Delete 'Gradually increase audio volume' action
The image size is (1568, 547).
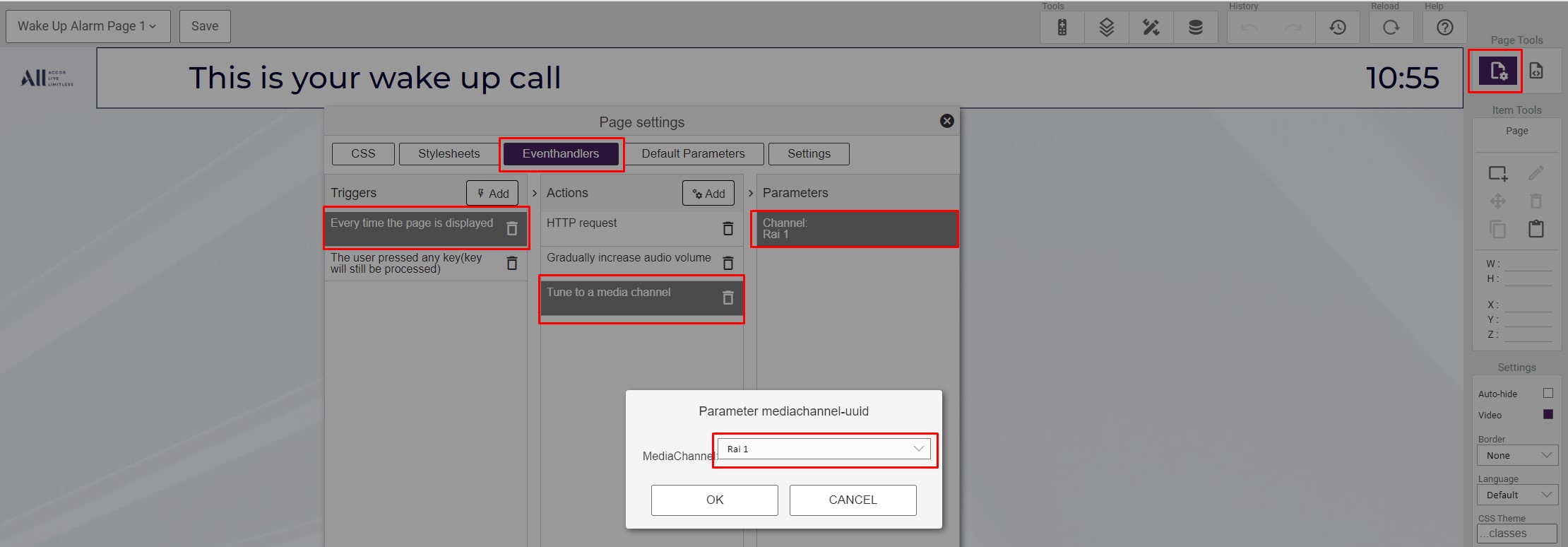click(x=728, y=264)
